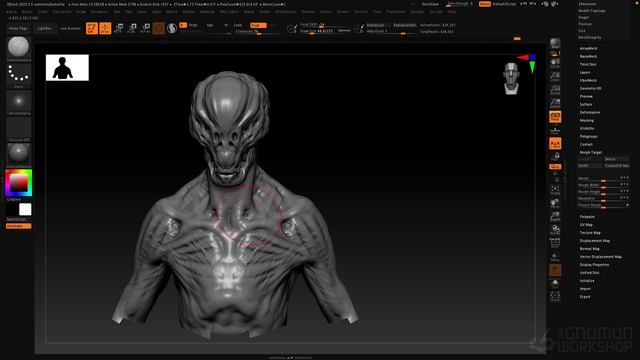Expand the ArrayMesh section

click(x=588, y=48)
